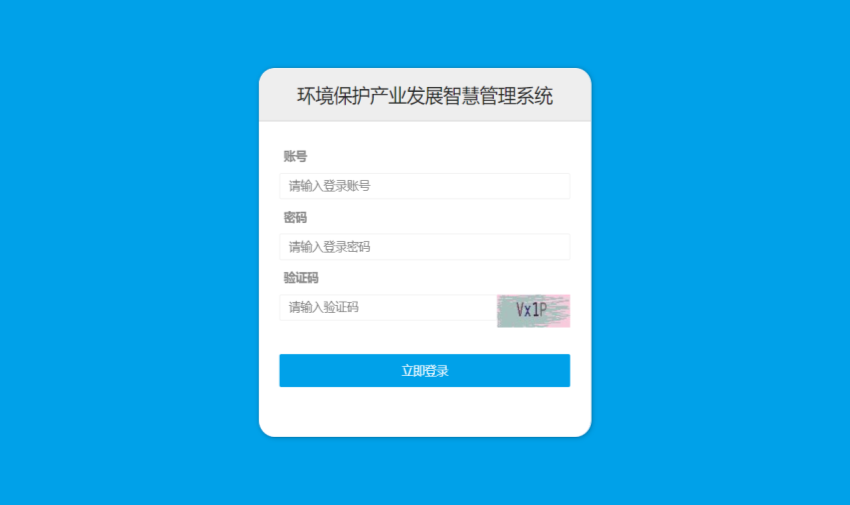Focus the 请输入登录密码 password field

click(x=424, y=247)
